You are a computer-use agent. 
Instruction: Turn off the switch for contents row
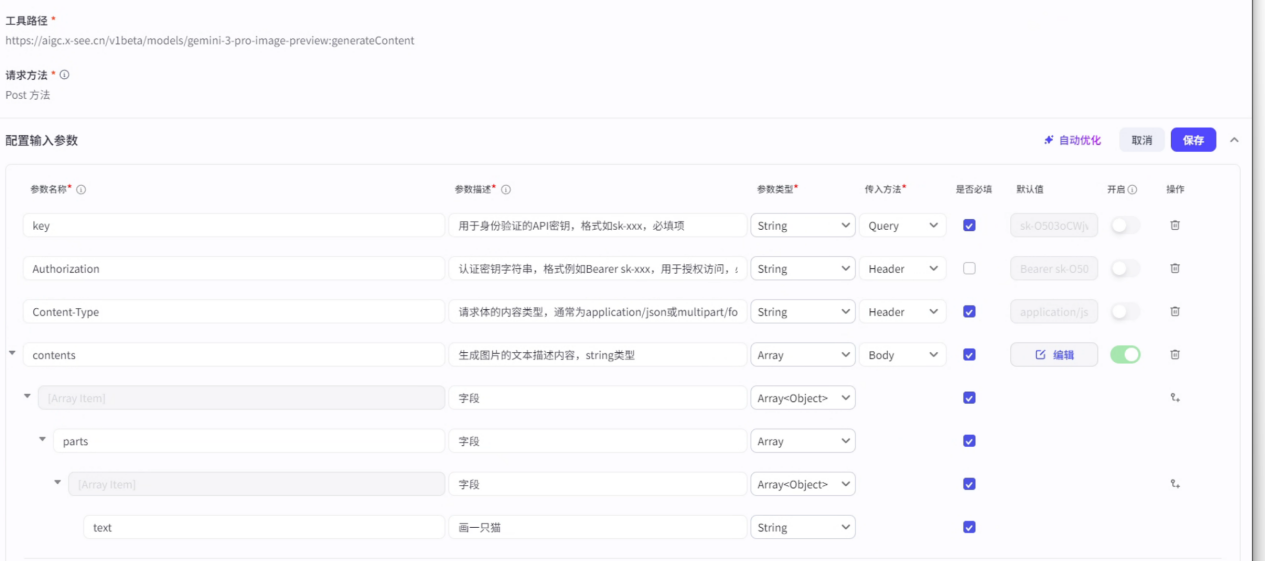tap(1125, 354)
